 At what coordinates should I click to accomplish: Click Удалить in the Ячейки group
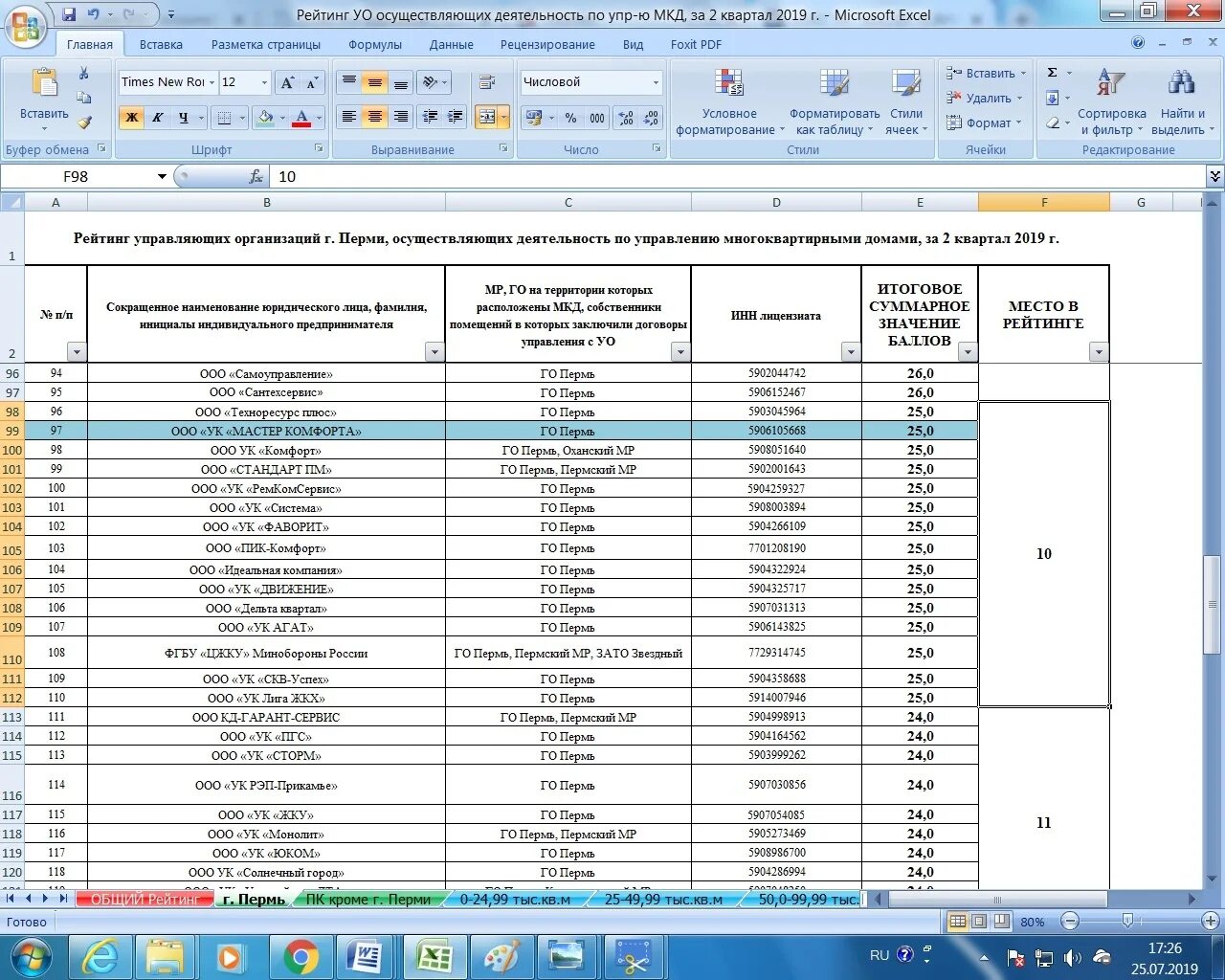[984, 98]
